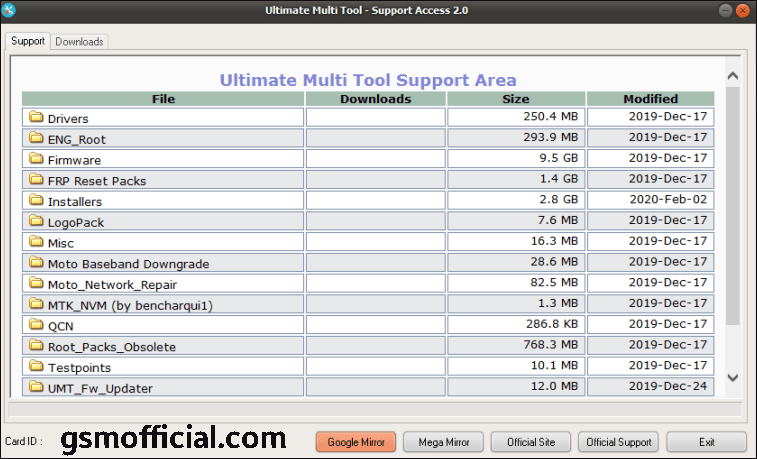Click the Size column header
Image resolution: width=757 pixels, height=459 pixels.
coord(516,99)
